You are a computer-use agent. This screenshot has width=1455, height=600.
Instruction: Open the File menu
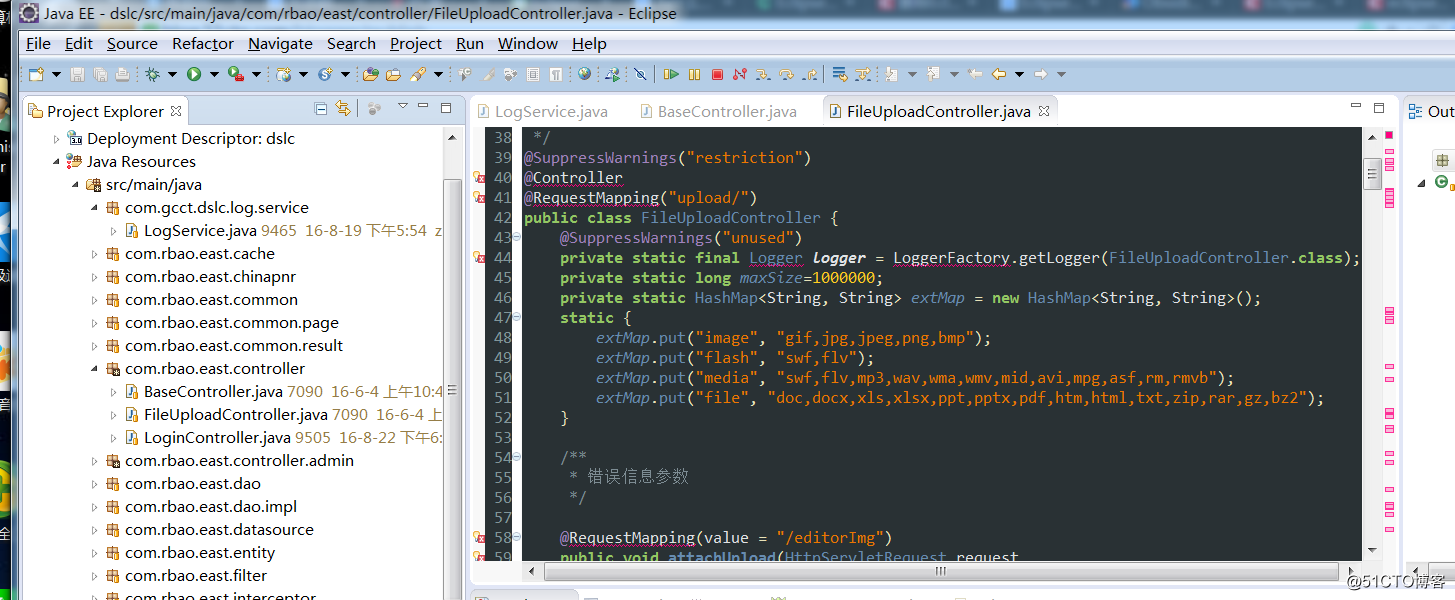tap(38, 43)
